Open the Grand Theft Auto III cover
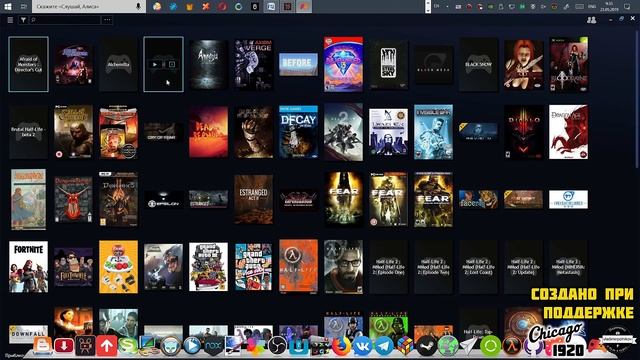This screenshot has height=360, width=640. pyautogui.click(x=208, y=267)
